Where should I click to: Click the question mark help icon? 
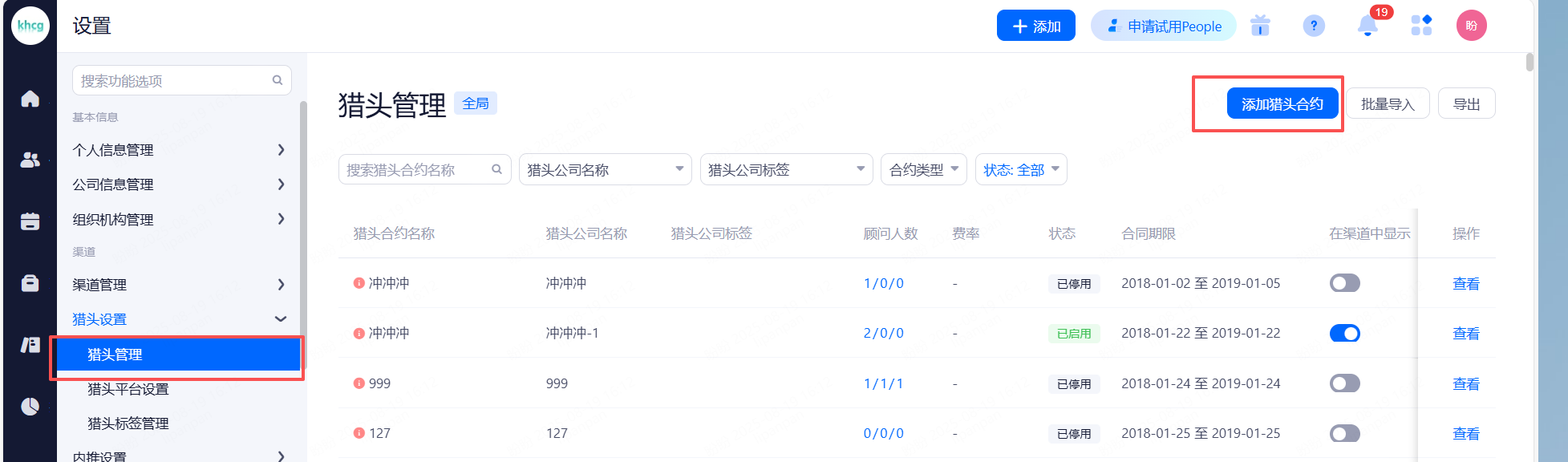pos(1313,26)
